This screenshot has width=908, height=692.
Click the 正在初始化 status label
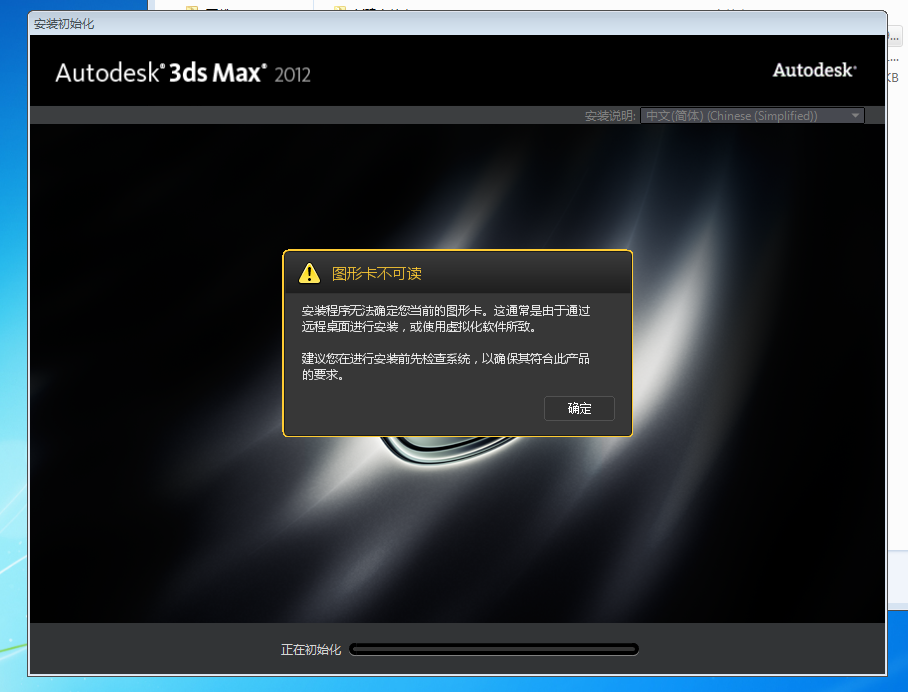coord(311,650)
